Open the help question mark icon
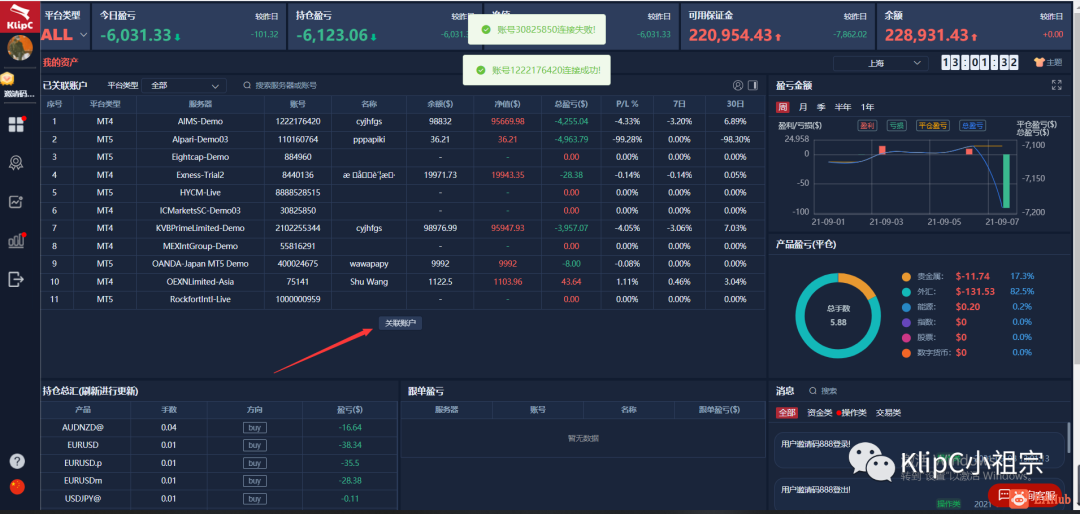Screen dimensions: 1080x514 [17, 461]
